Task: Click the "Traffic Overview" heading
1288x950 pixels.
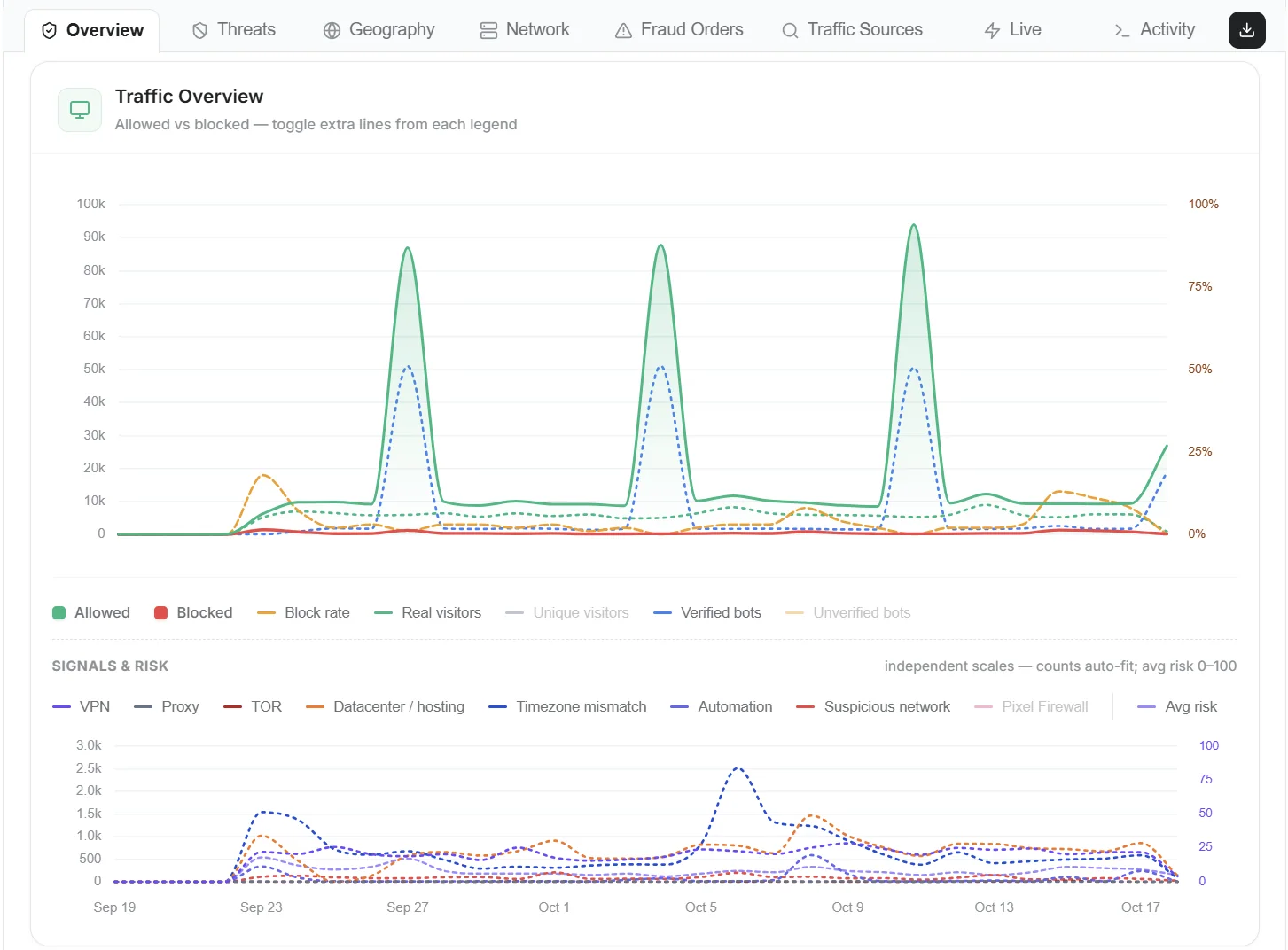Action: (x=189, y=97)
